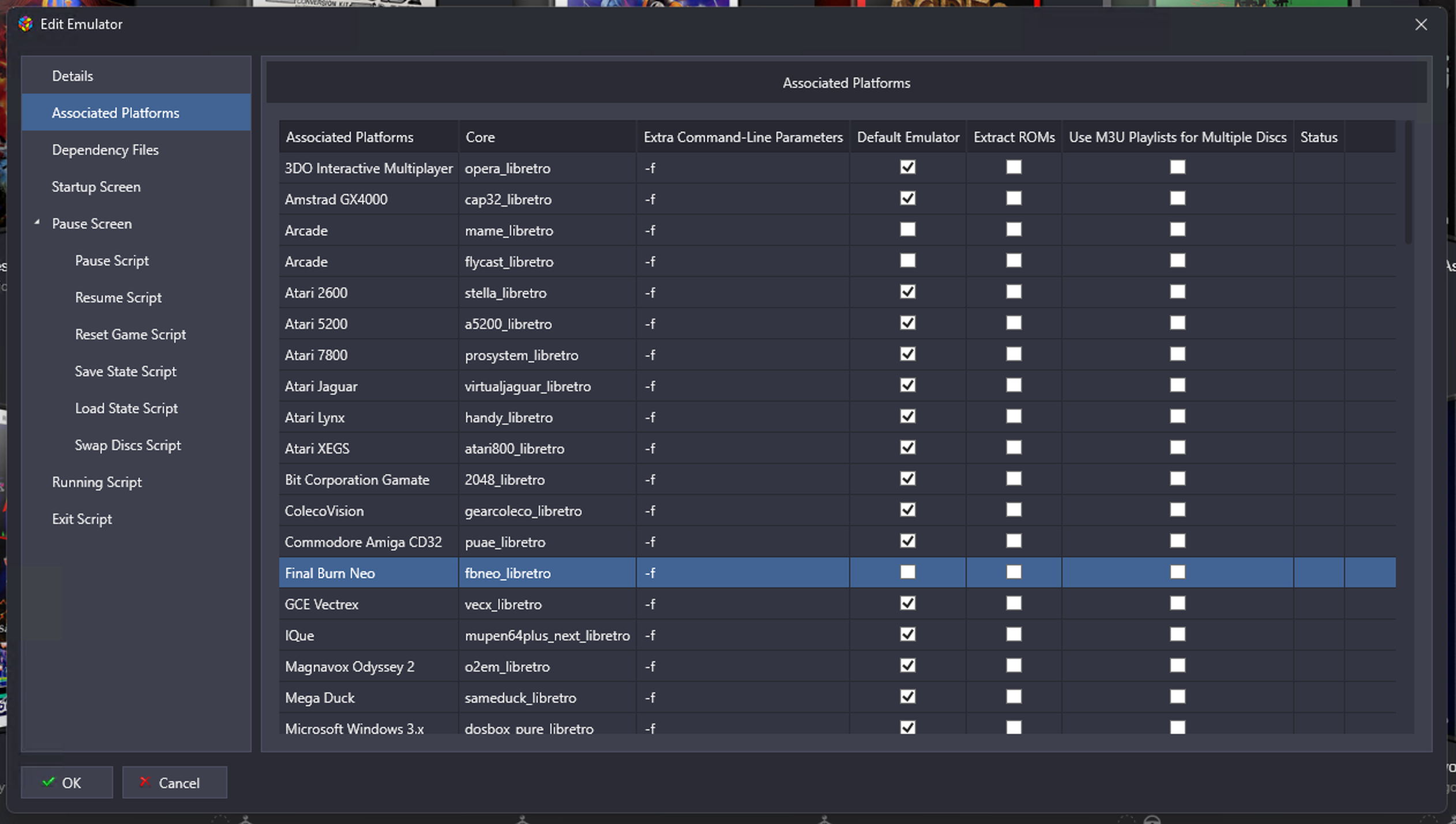Click the opera_libretro core cell

coord(547,168)
